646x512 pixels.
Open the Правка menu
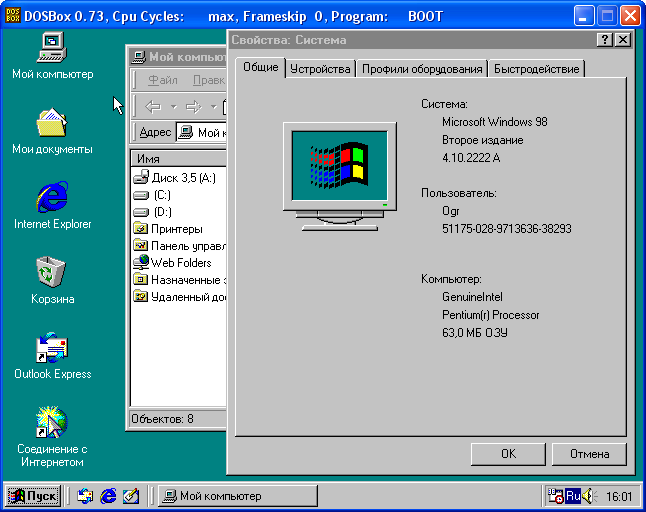click(x=209, y=80)
